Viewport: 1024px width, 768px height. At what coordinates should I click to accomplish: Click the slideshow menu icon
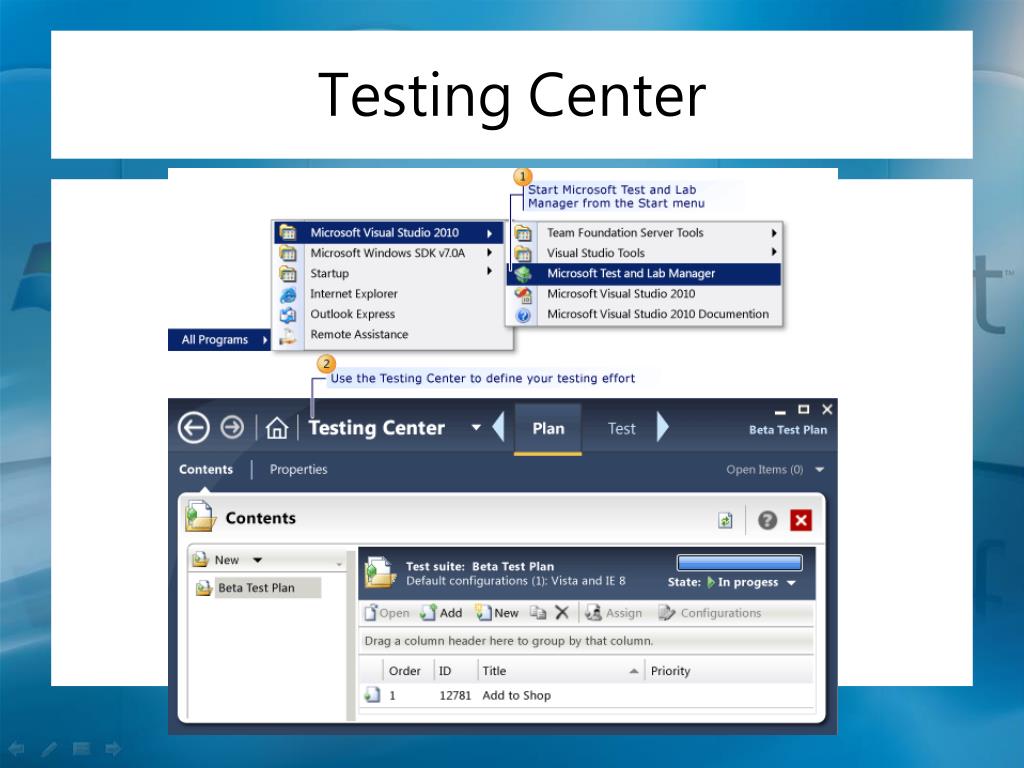pos(81,748)
